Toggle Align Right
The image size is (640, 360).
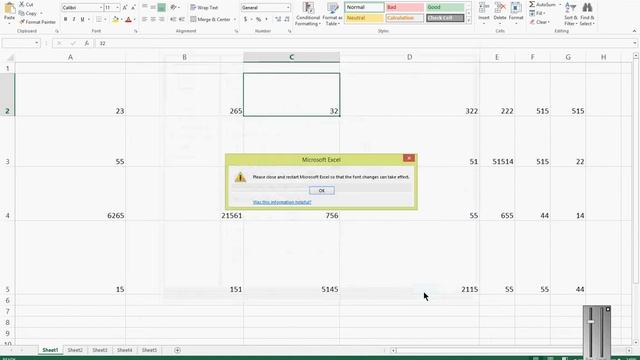point(162,19)
